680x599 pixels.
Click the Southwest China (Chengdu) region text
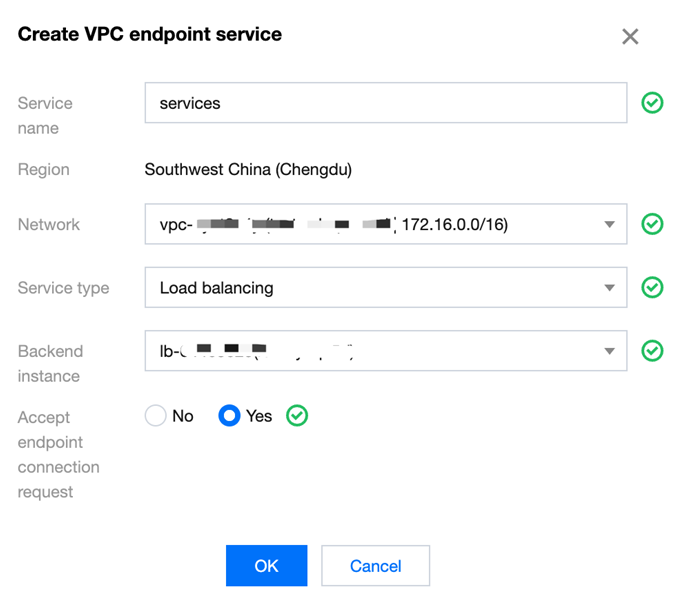tap(248, 169)
